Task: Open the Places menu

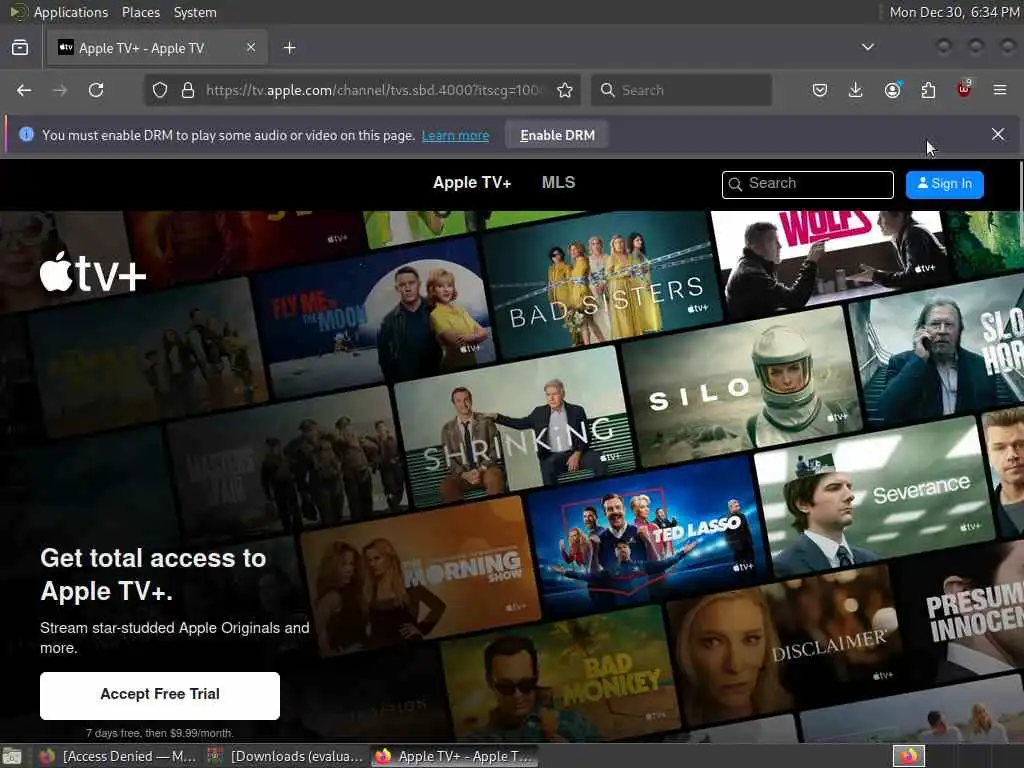Action: (x=140, y=12)
